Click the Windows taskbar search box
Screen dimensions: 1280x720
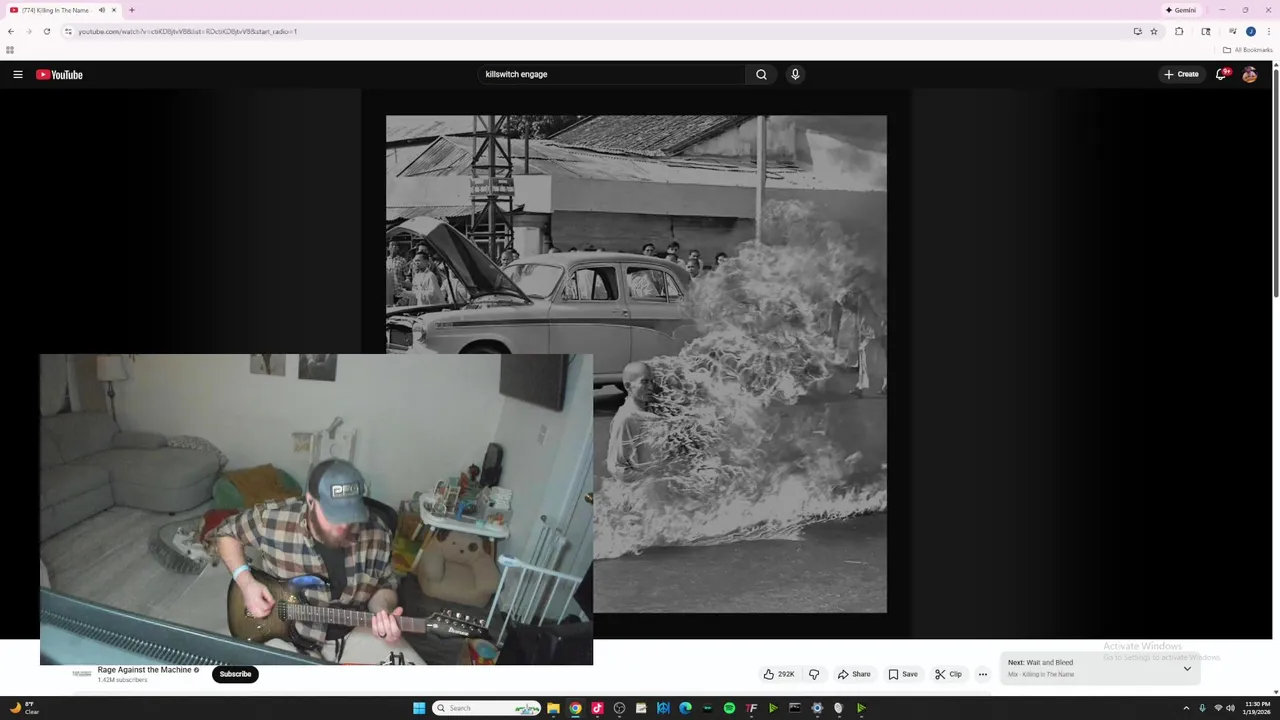487,708
